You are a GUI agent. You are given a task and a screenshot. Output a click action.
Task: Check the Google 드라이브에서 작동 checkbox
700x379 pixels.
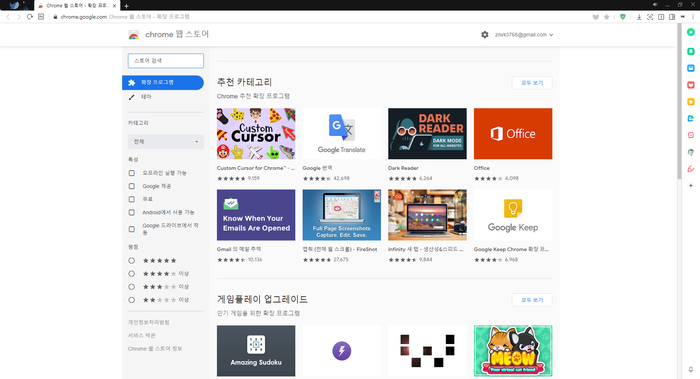(x=132, y=229)
